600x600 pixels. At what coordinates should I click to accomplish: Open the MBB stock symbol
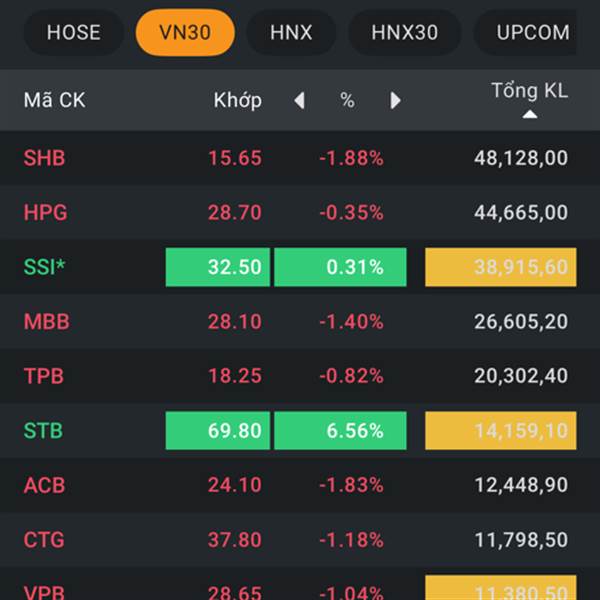point(45,322)
